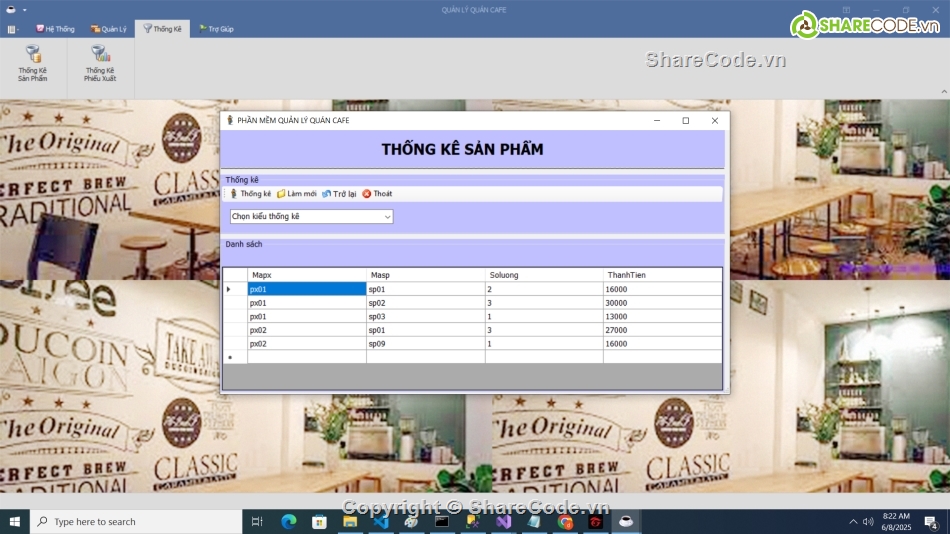Open the application menu button left of Hệ Thống
This screenshot has width=950, height=534.
13,29
